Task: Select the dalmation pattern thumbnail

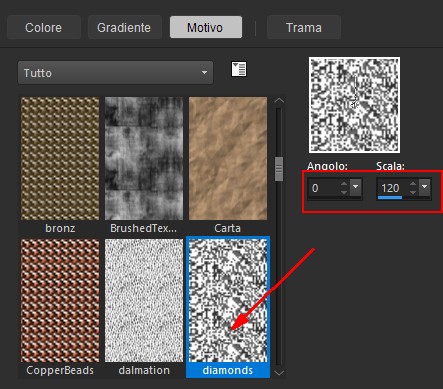Action: point(144,300)
